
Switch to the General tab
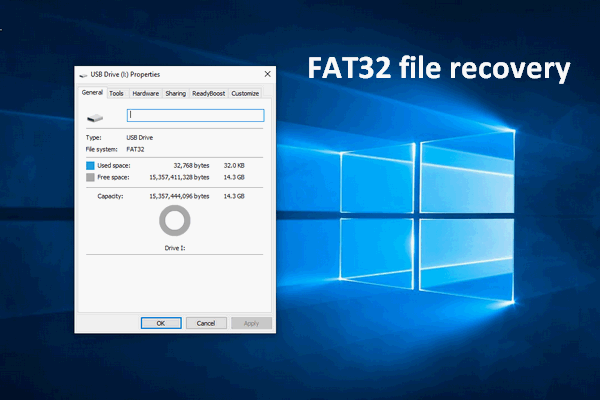coord(92,93)
